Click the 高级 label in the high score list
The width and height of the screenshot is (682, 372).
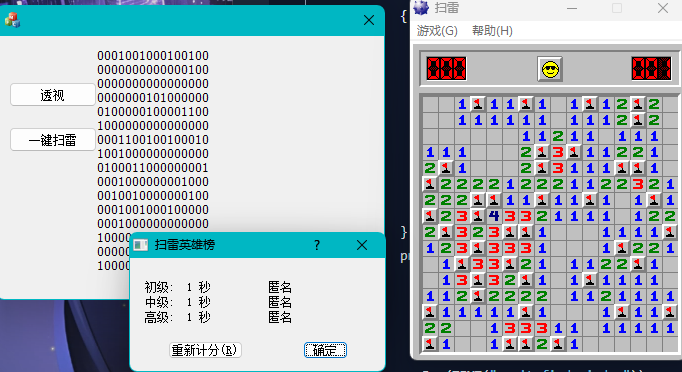[158, 317]
